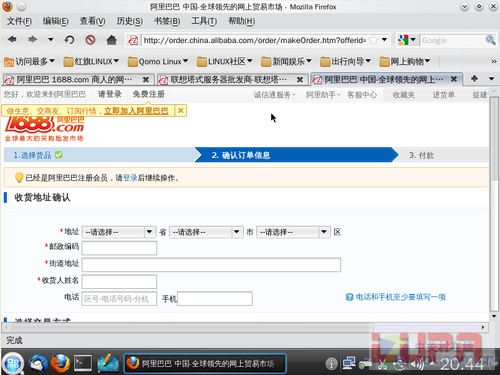Click the address bar URL field
Screen dimensions: 500x375
[x=255, y=40]
